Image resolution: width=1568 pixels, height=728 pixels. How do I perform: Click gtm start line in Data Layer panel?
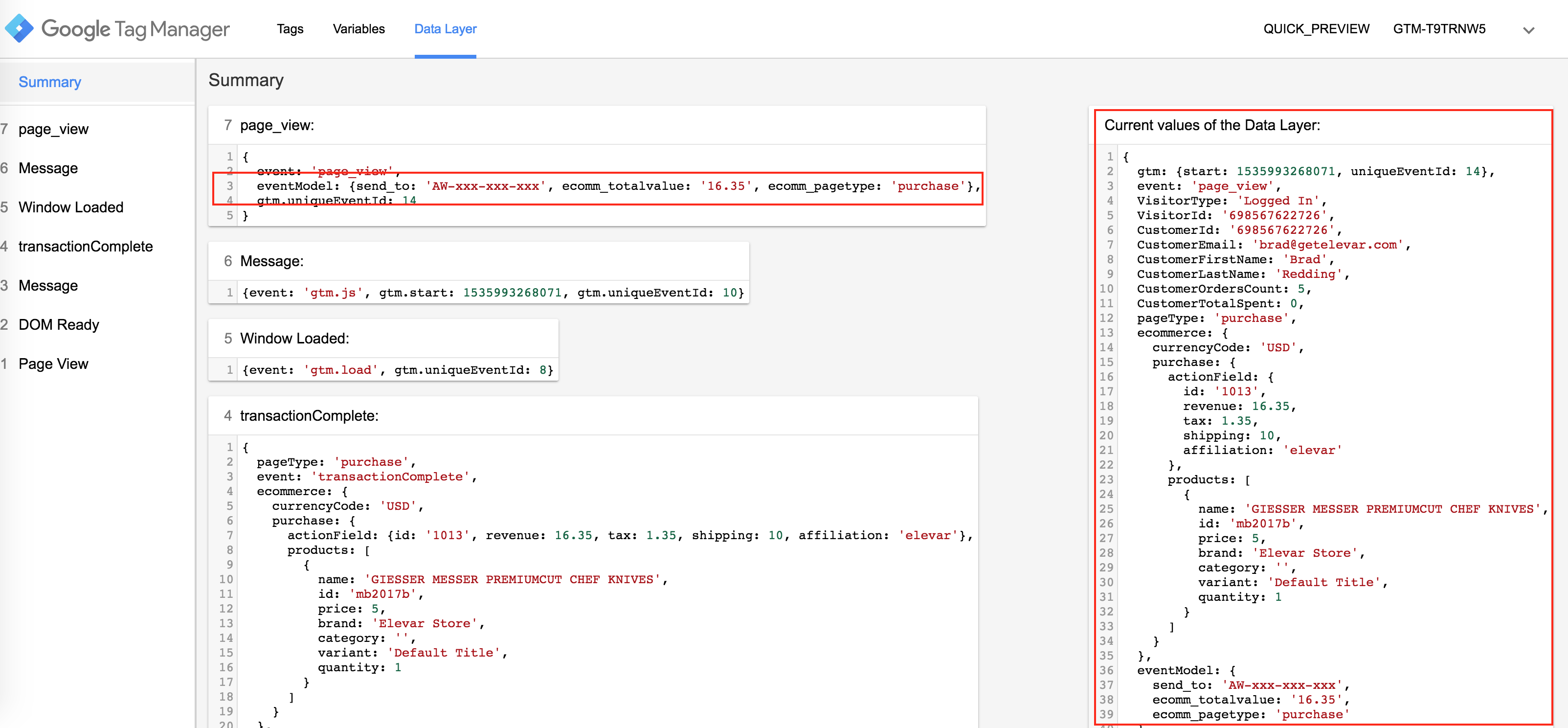pyautogui.click(x=1316, y=172)
